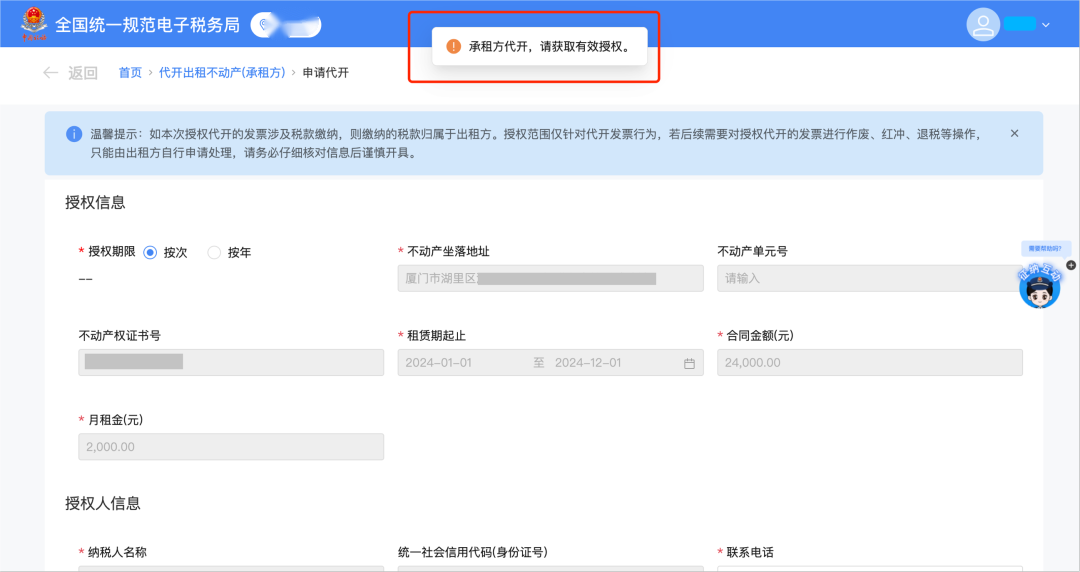Click the 月租金 field showing 2,000.00
This screenshot has width=1080, height=572.
pos(231,447)
